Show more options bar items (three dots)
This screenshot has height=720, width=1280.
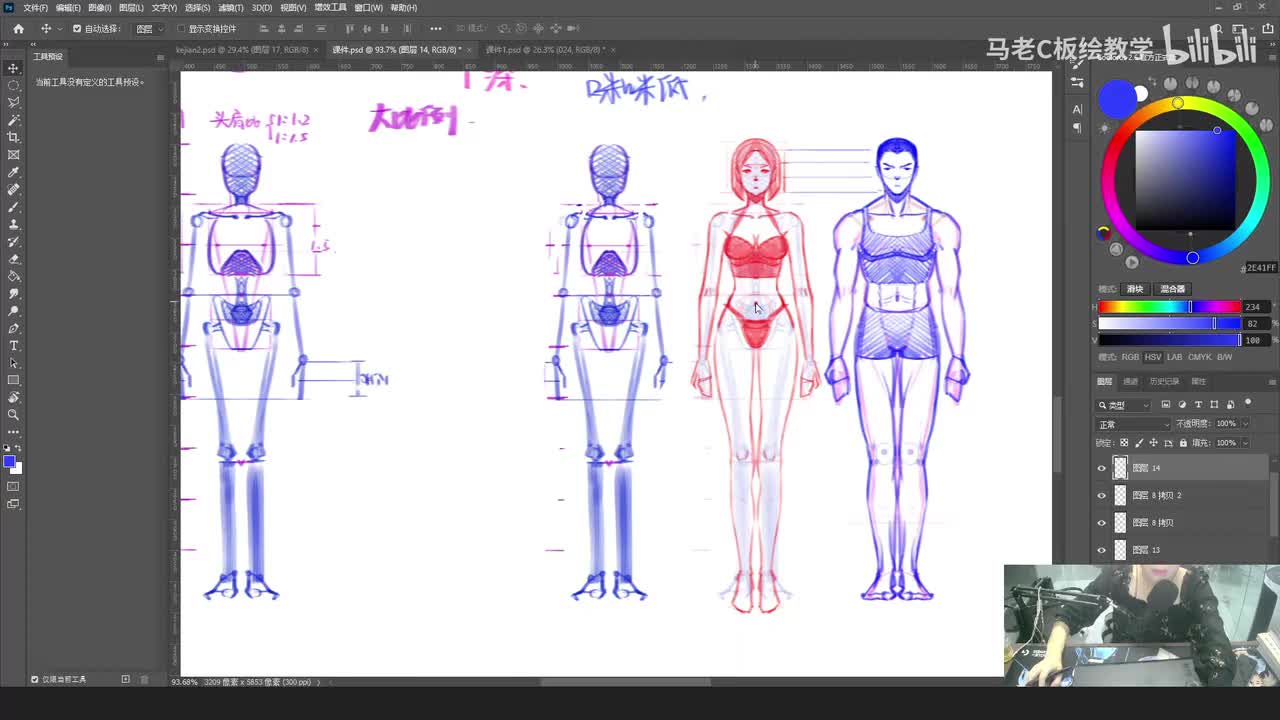[x=436, y=29]
